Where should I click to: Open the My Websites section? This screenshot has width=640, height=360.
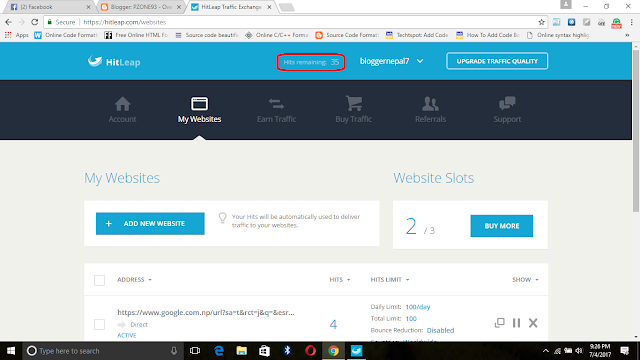(199, 110)
